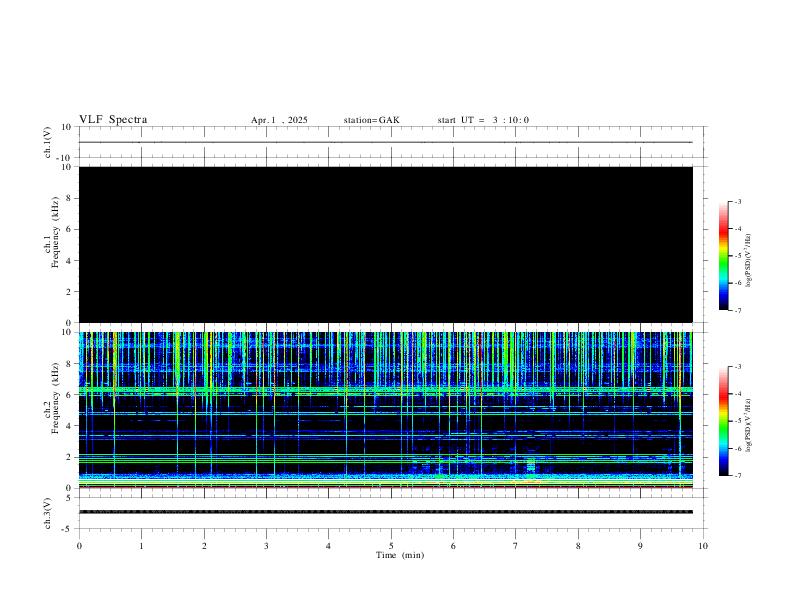Click tick label '1' on Time axis
This screenshot has width=792, height=612.
[141, 546]
